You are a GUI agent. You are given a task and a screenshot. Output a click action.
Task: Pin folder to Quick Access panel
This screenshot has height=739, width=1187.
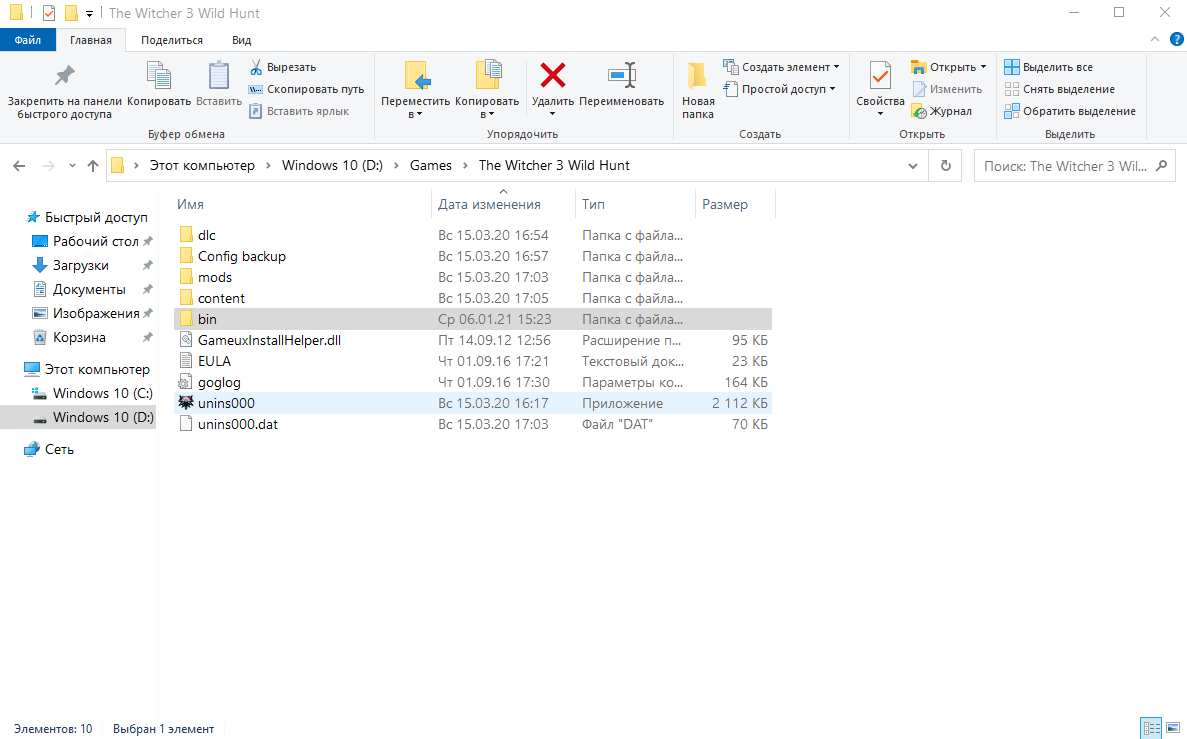pyautogui.click(x=64, y=89)
